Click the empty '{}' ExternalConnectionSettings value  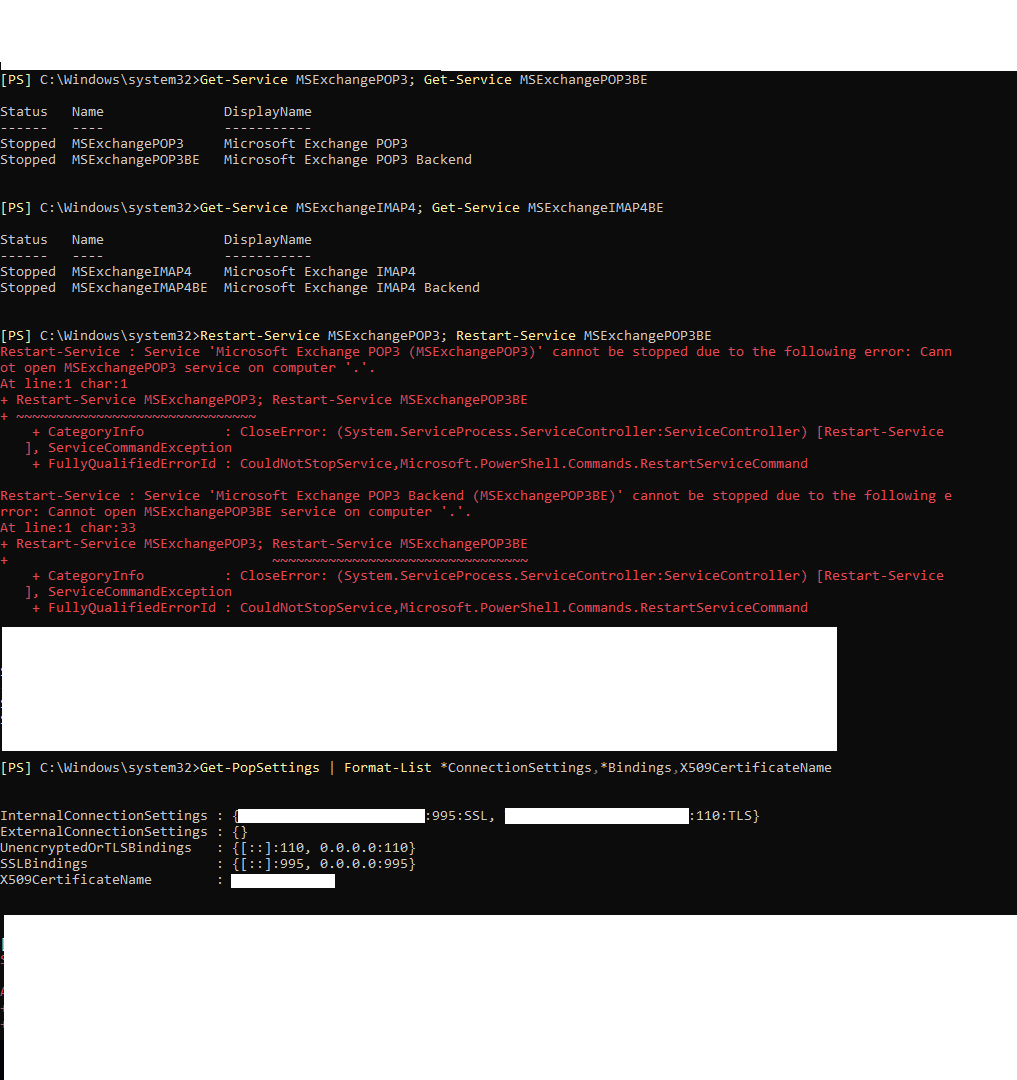[x=240, y=832]
